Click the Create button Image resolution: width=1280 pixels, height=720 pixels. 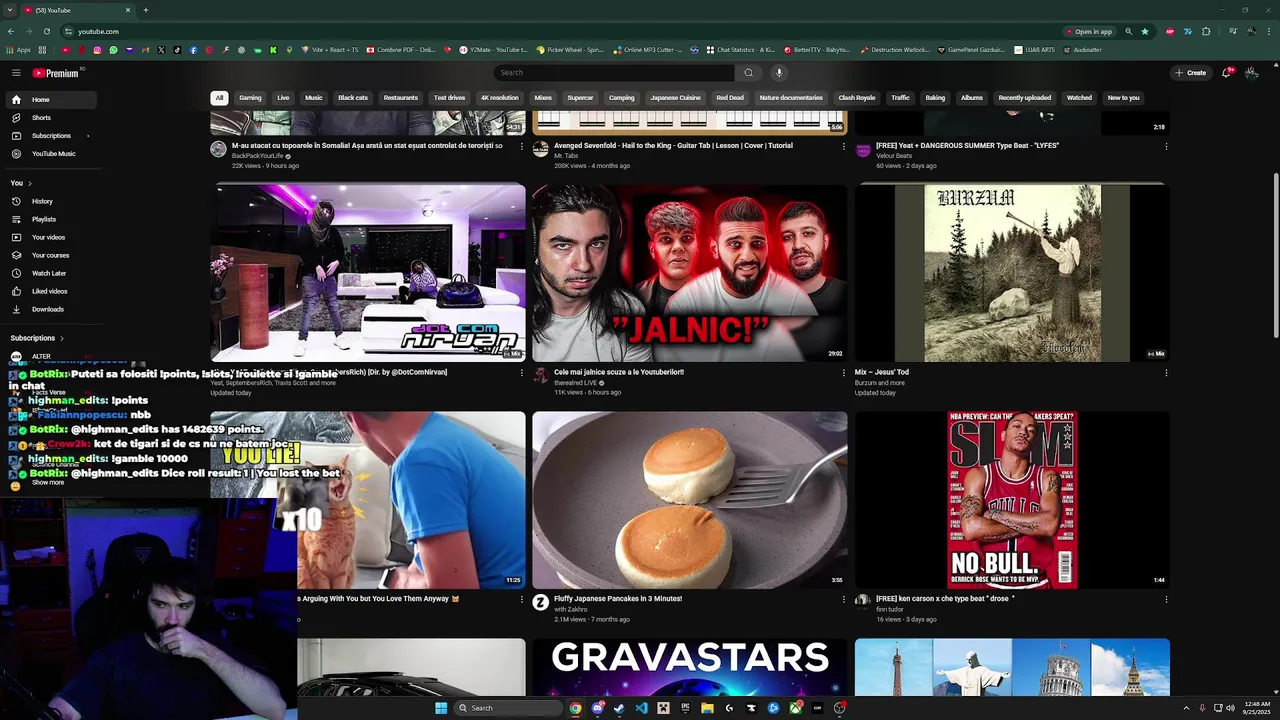pos(1190,72)
